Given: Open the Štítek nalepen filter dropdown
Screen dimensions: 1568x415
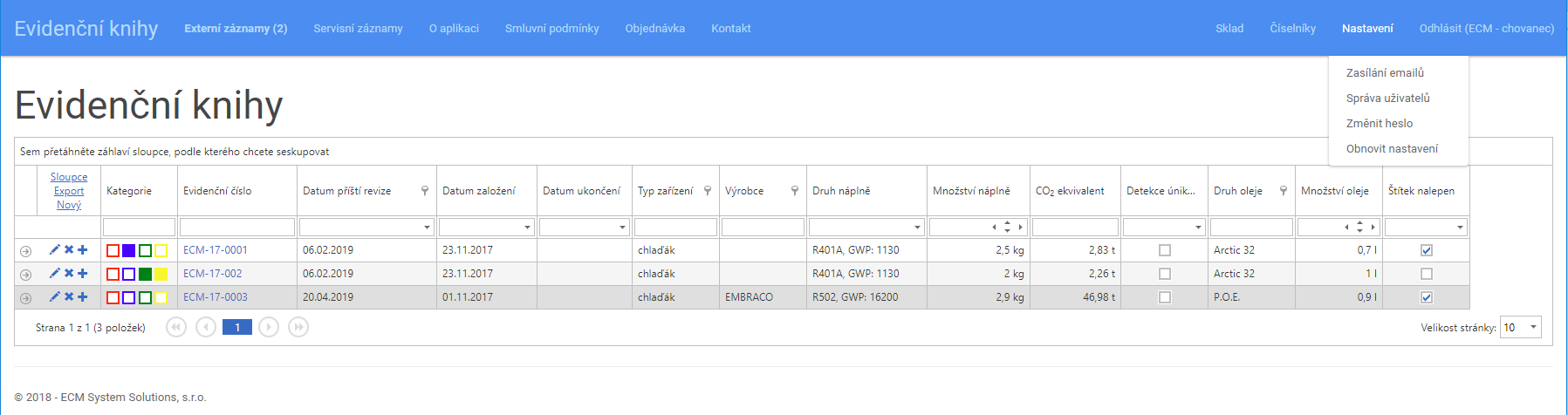Looking at the screenshot, I should [x=1461, y=228].
